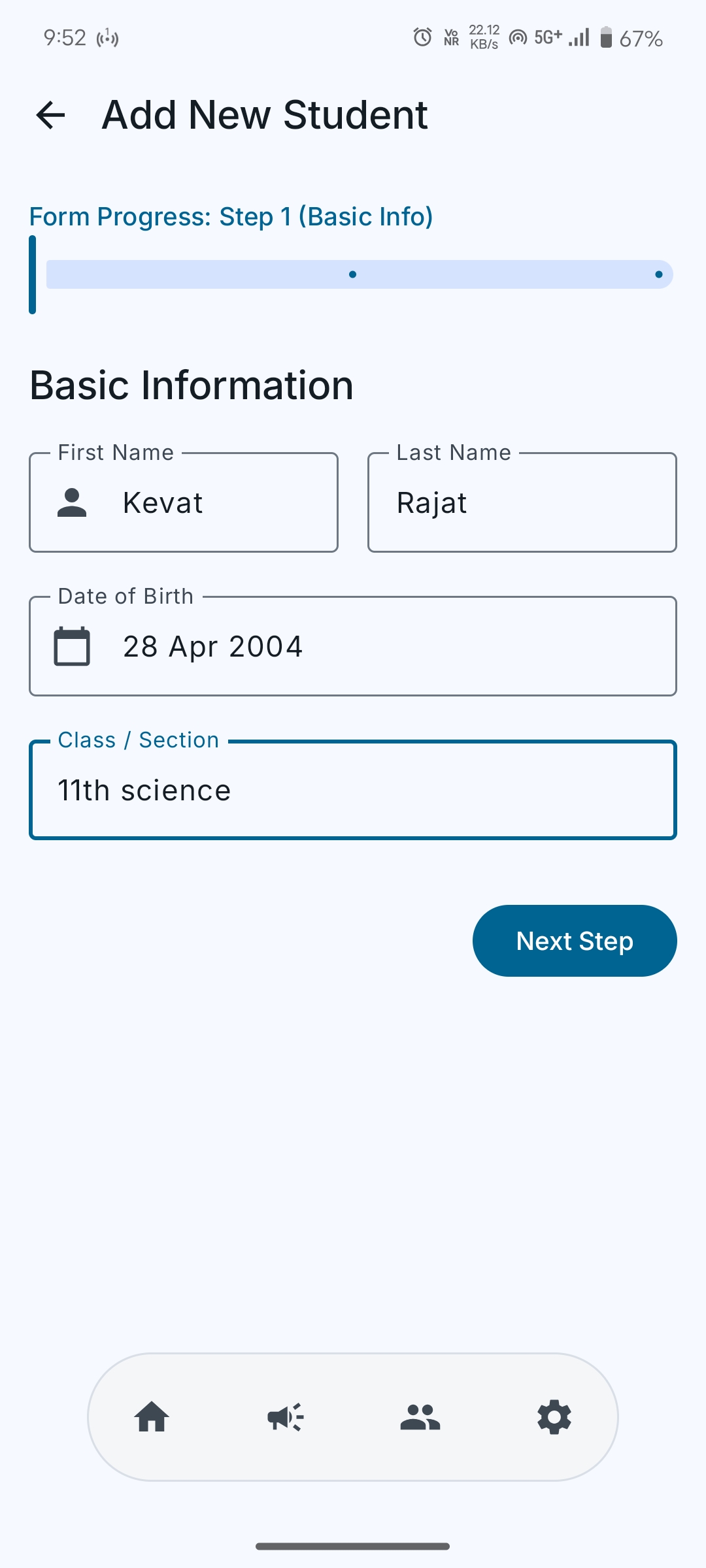Click the form progress bar track
706x1568 pixels.
(x=196, y=274)
